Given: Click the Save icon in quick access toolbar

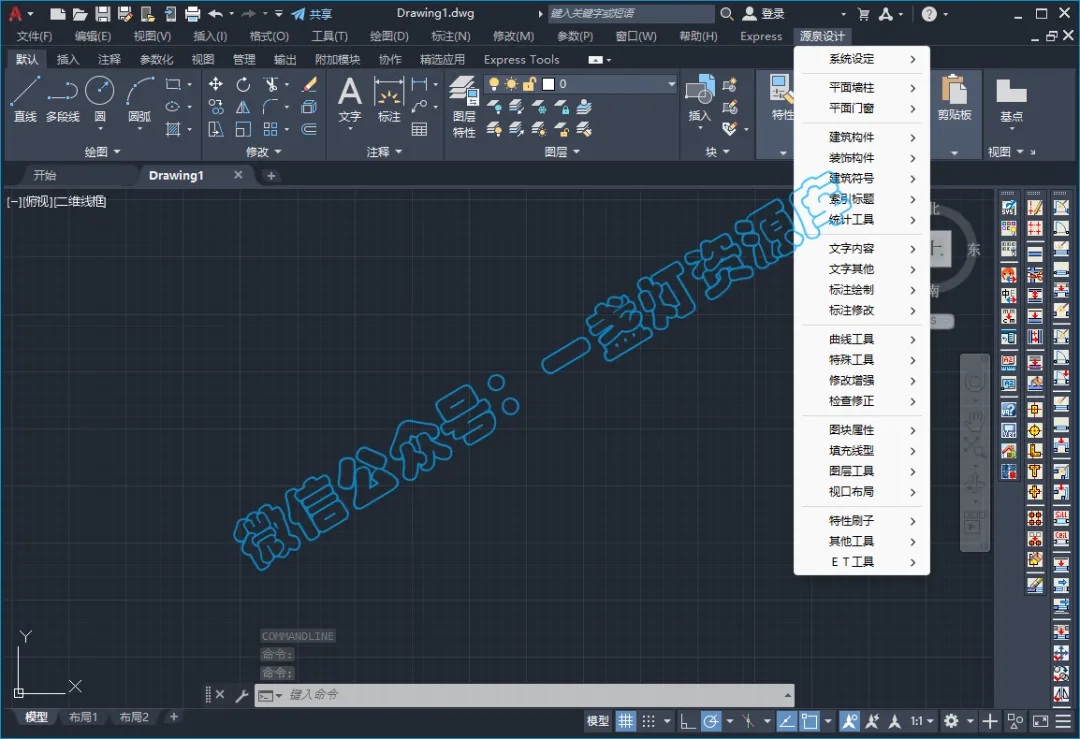Looking at the screenshot, I should click(x=103, y=13).
